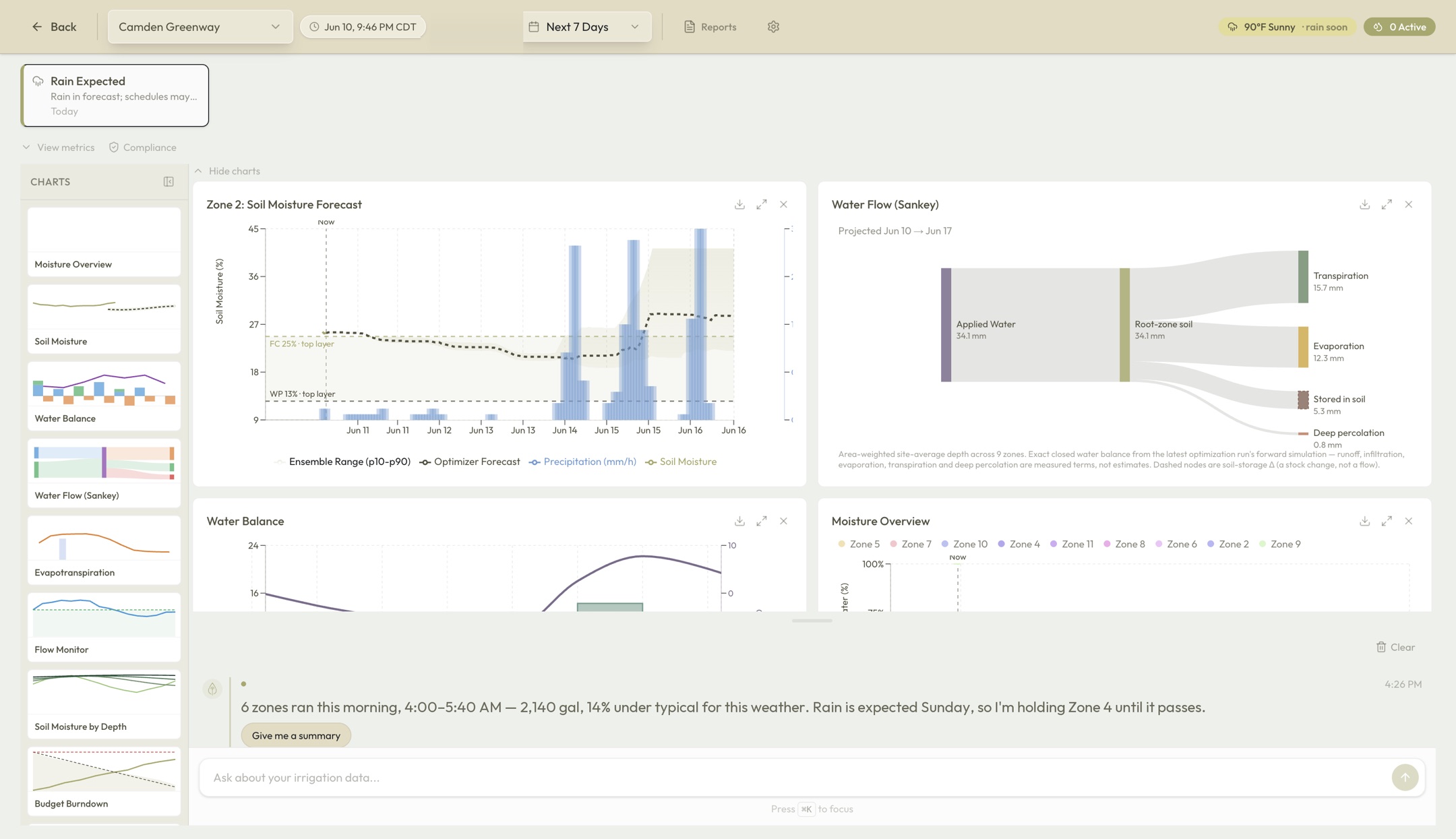Clear the chat conversation

click(1395, 647)
